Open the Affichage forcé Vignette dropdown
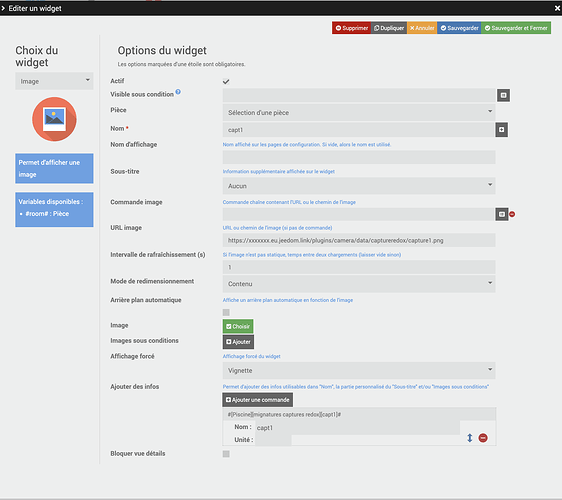562x500 pixels. pyautogui.click(x=359, y=370)
